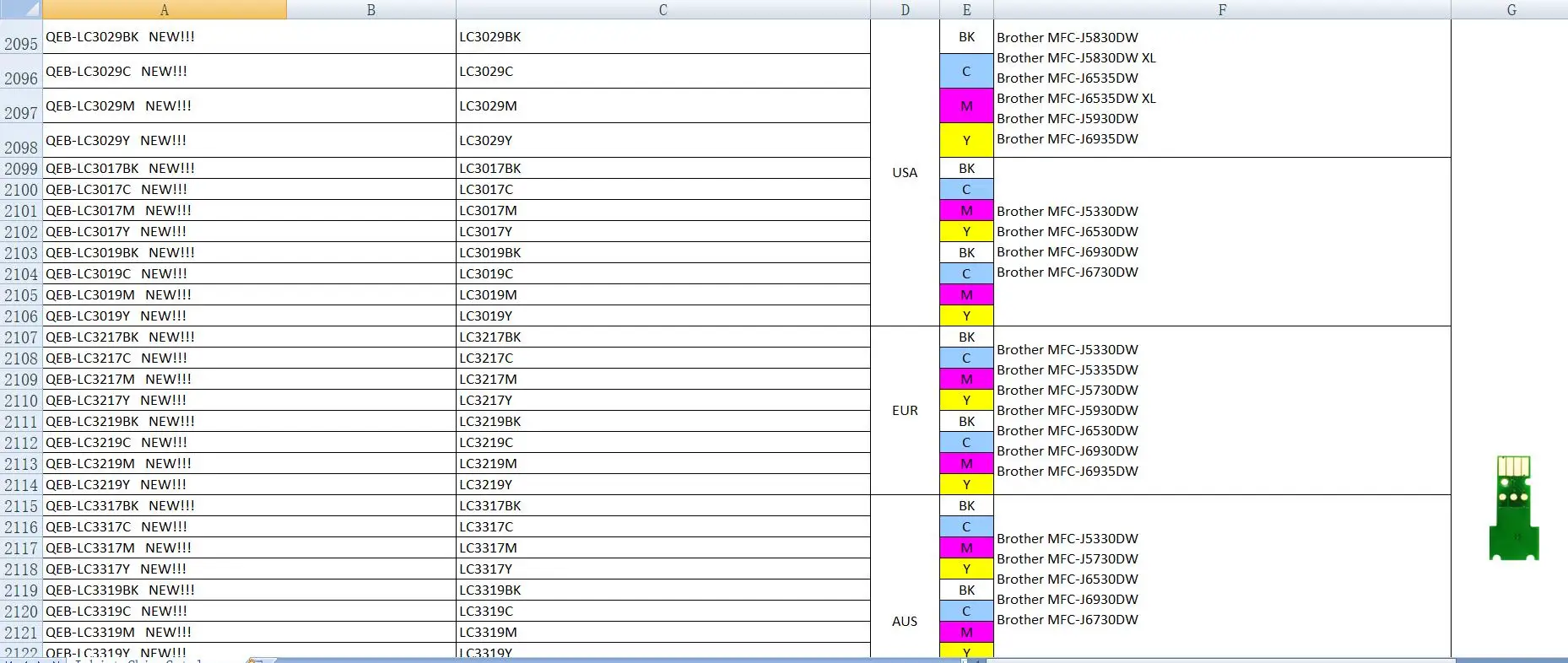Select magenta M cell in row 2097

coord(966,106)
